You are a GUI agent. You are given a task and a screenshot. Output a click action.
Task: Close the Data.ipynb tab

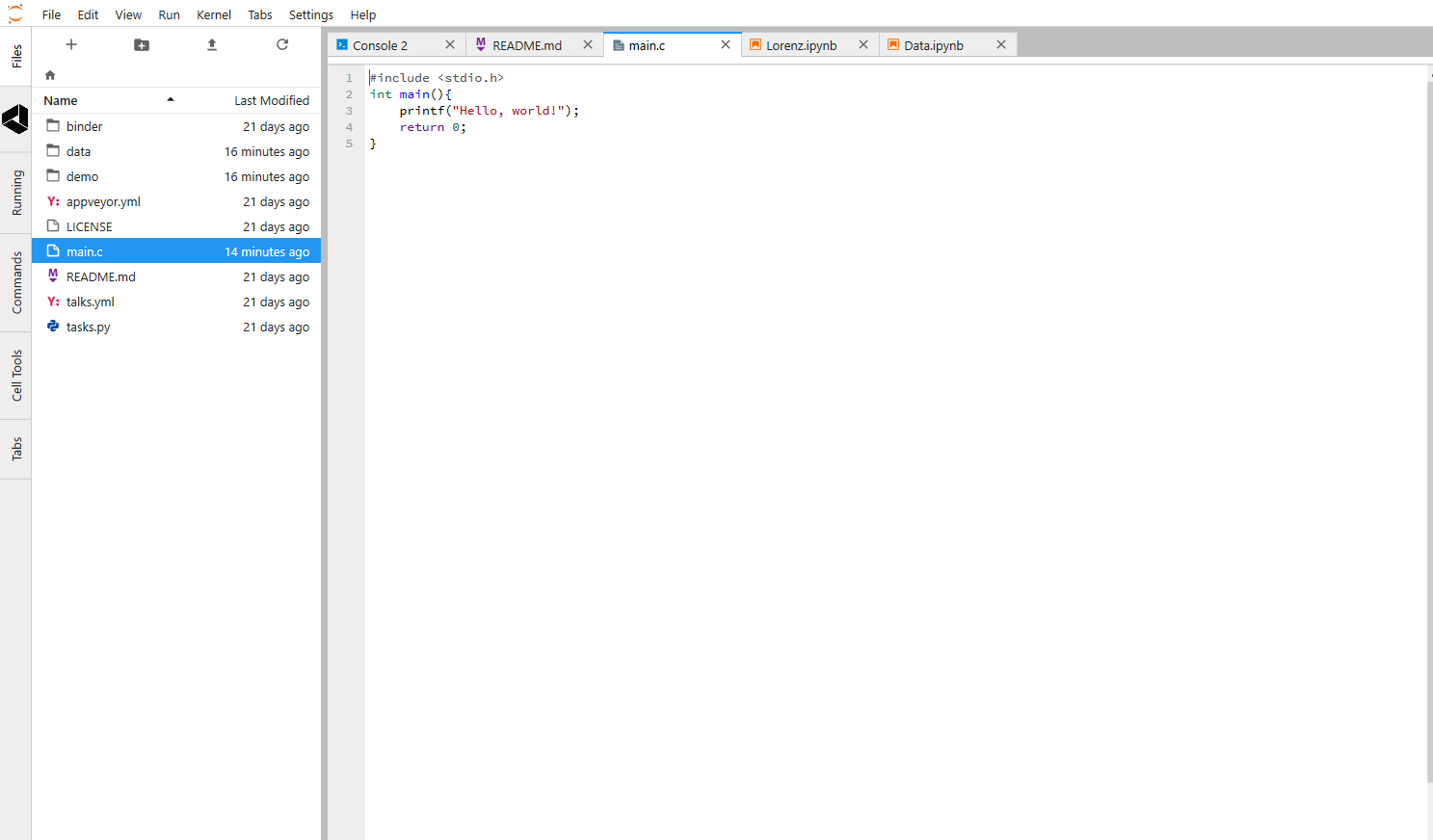pos(1001,44)
